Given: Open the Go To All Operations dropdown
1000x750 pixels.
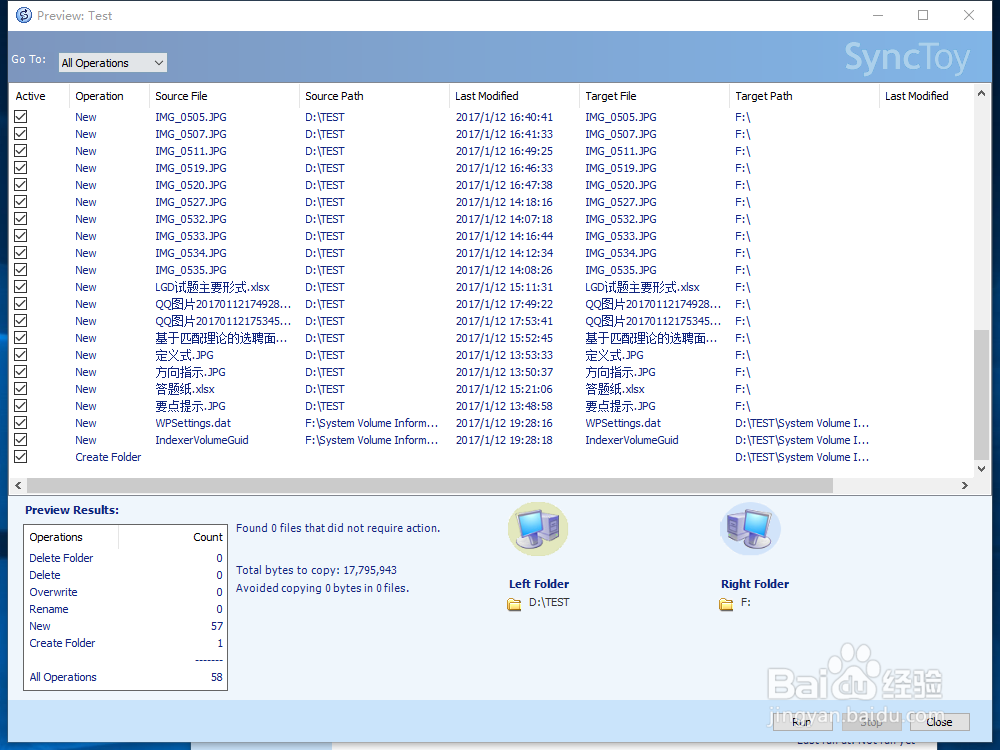Looking at the screenshot, I should [113, 62].
